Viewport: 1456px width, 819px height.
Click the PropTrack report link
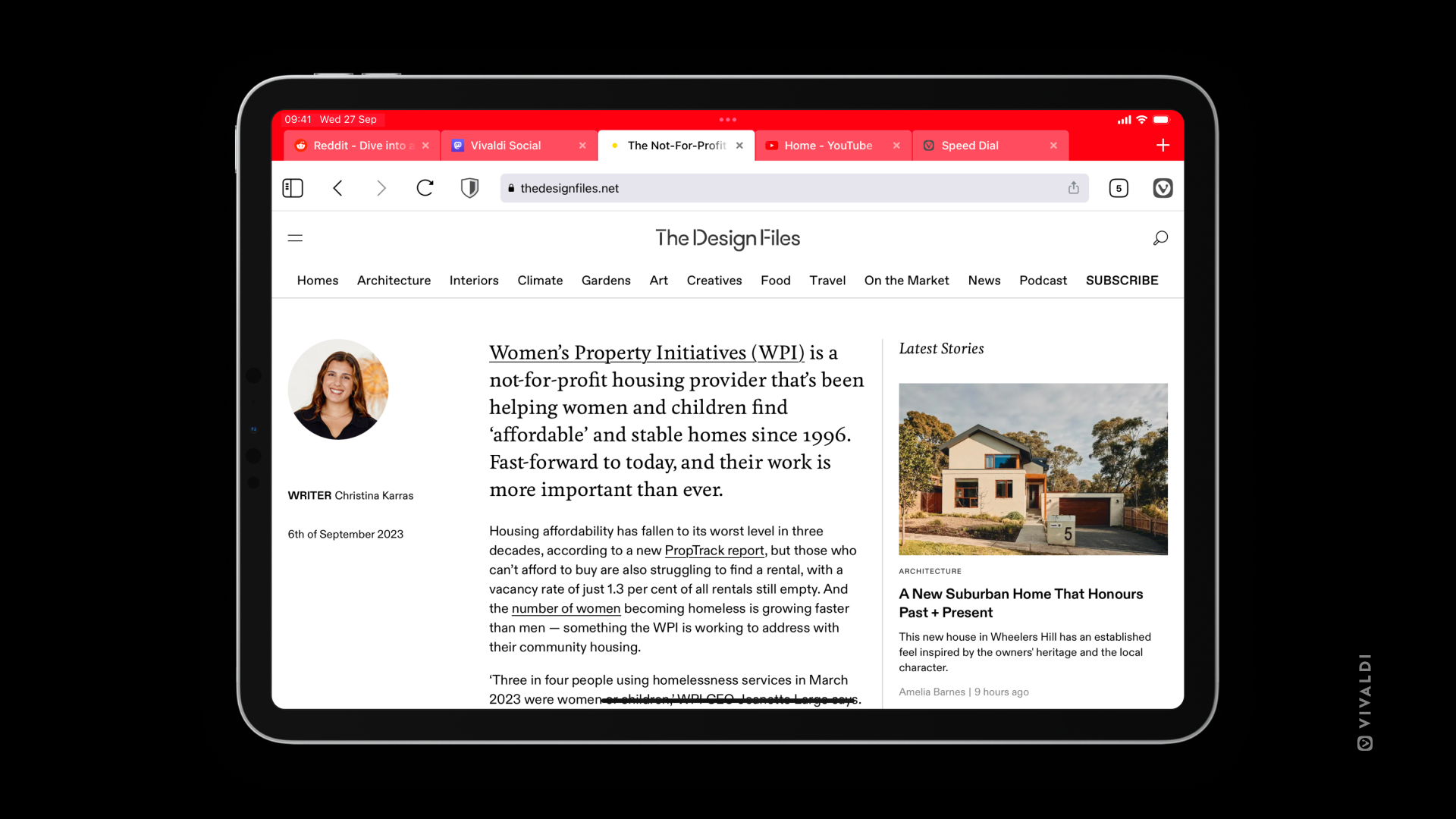pos(714,550)
